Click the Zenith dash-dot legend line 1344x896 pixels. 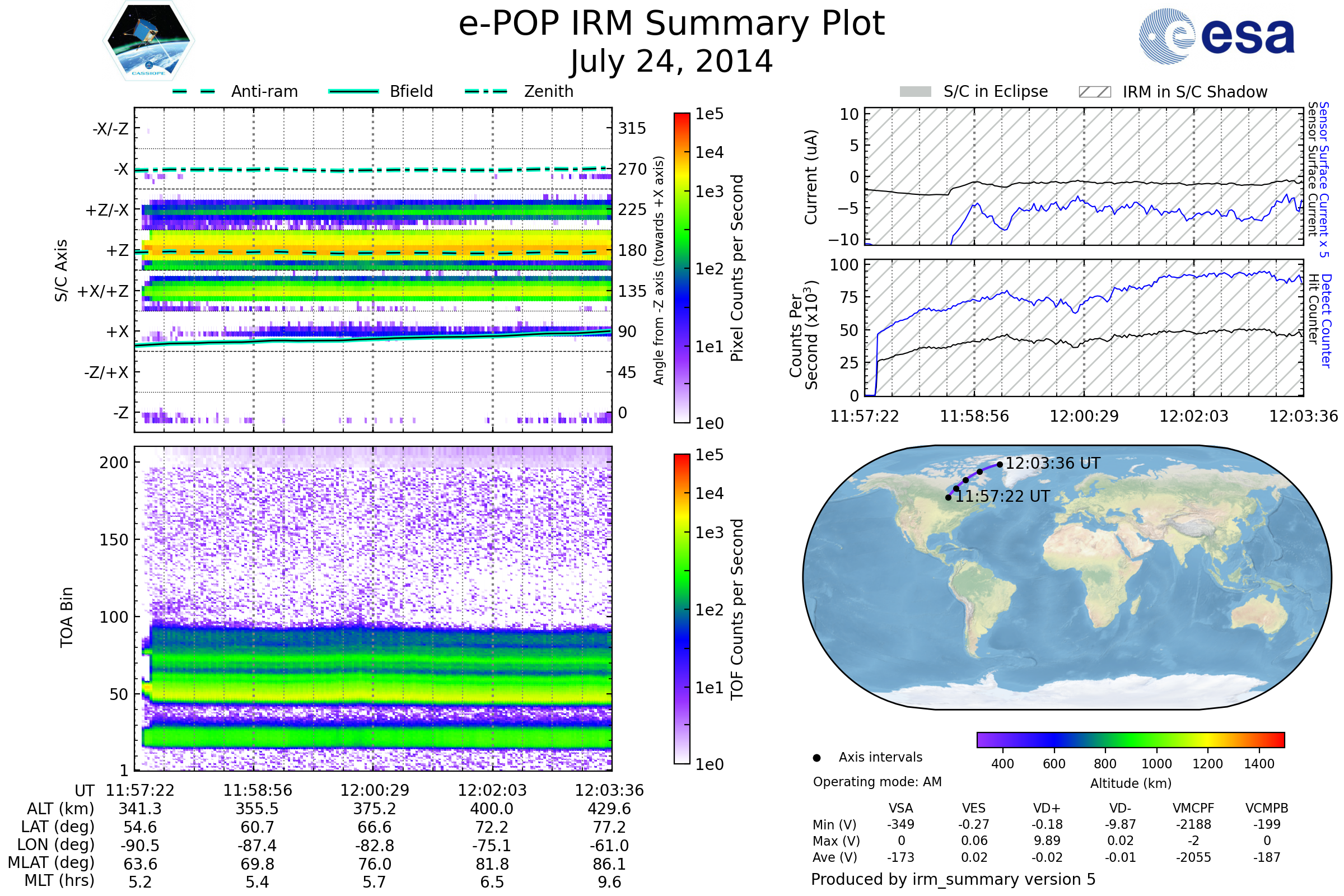486,91
